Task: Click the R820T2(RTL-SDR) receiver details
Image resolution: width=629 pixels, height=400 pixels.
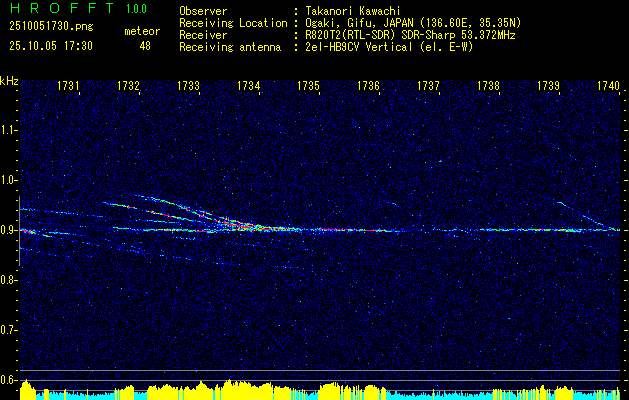Action: (410, 35)
